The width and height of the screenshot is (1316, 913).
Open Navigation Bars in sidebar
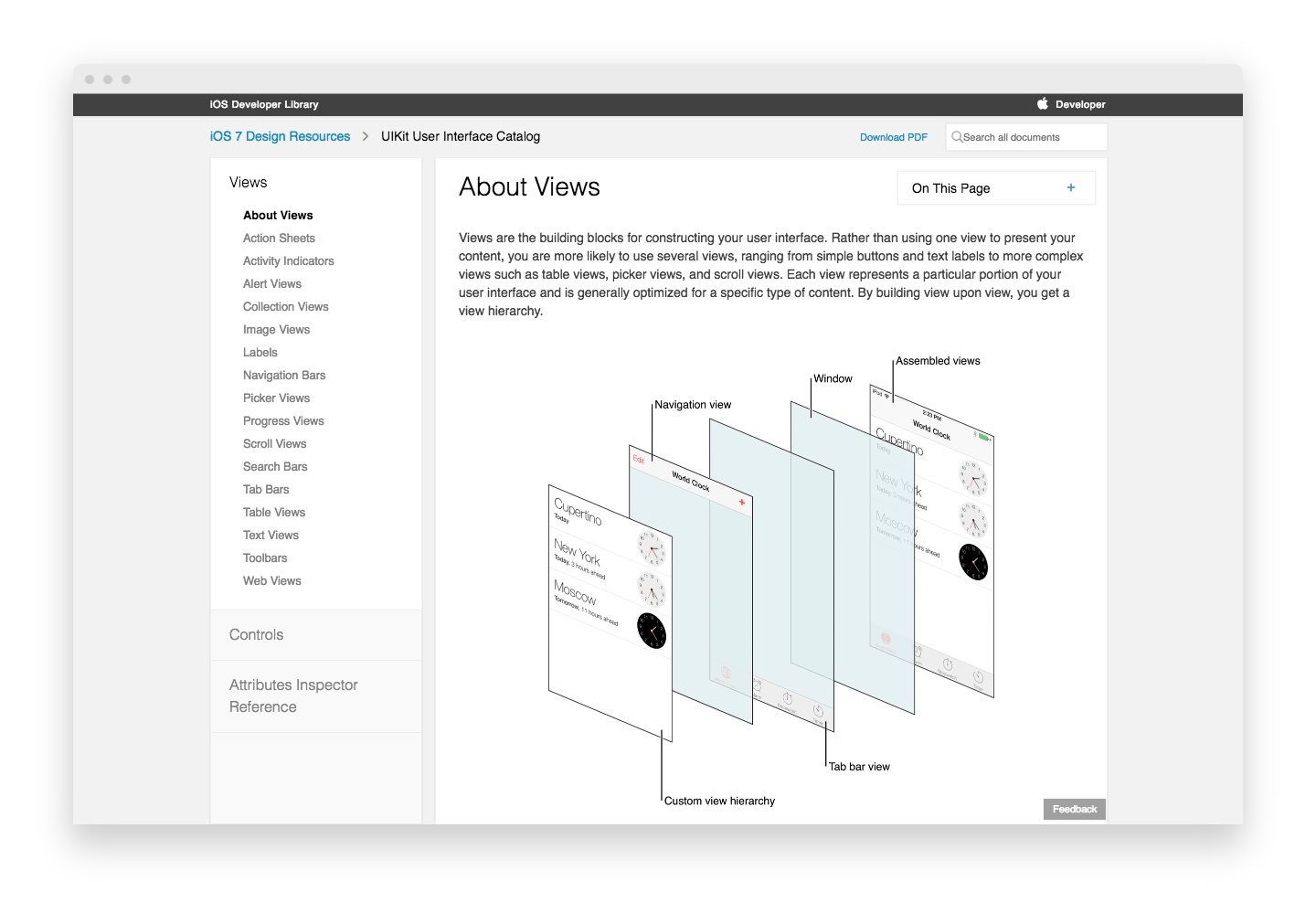point(283,375)
